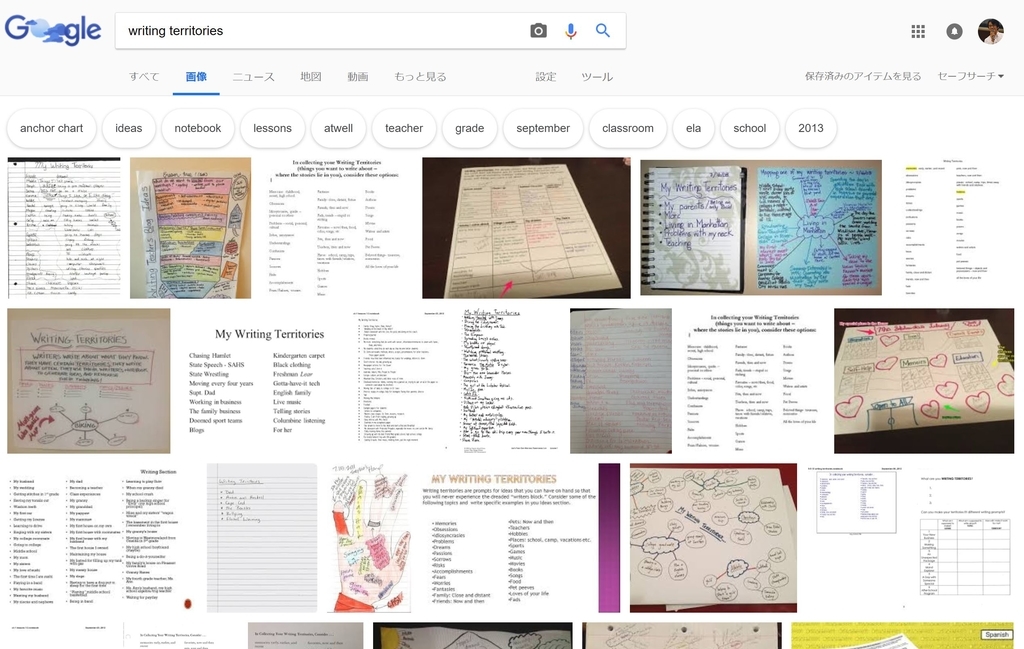Image resolution: width=1024 pixels, height=649 pixels.
Task: Open worksheet table photo with pink arrow
Action: pyautogui.click(x=526, y=228)
